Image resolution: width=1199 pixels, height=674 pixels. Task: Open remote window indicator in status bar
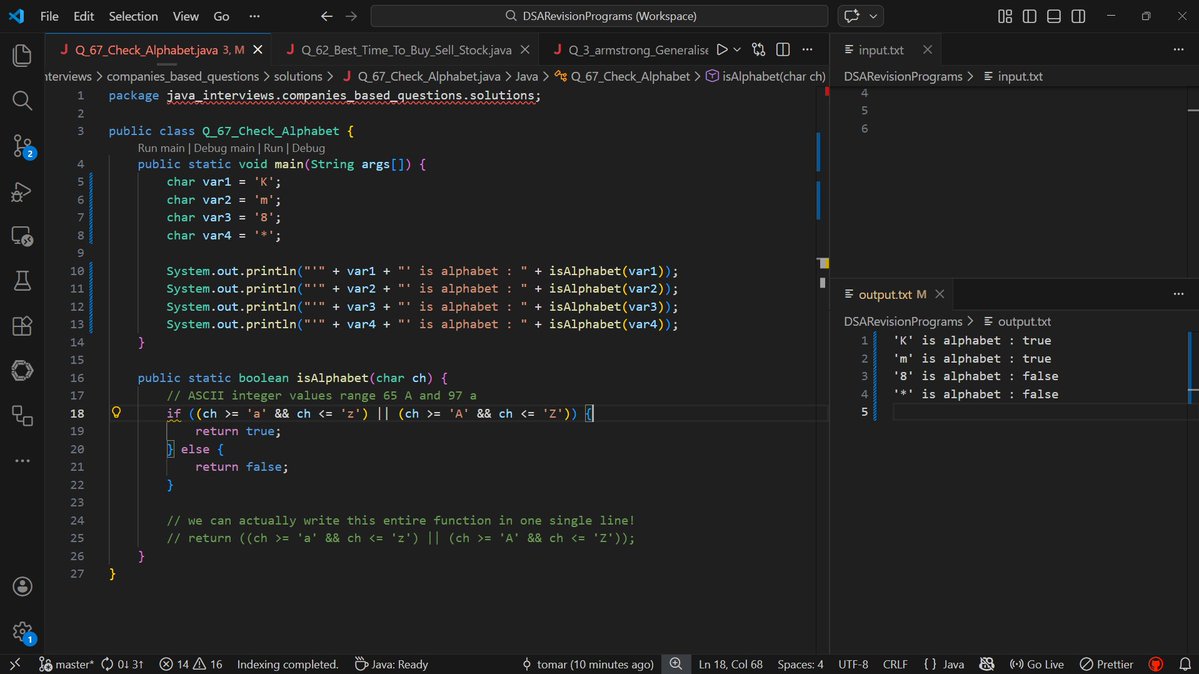click(x=15, y=664)
